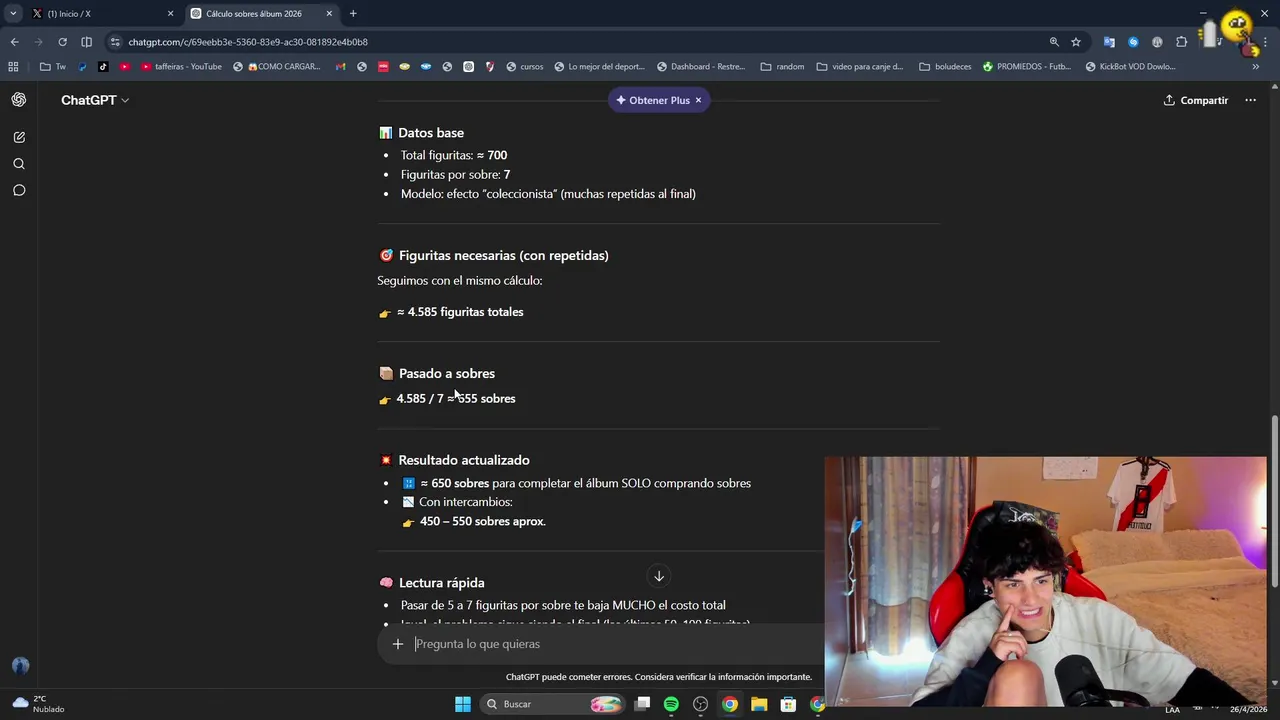View site information icon in address bar

[116, 42]
